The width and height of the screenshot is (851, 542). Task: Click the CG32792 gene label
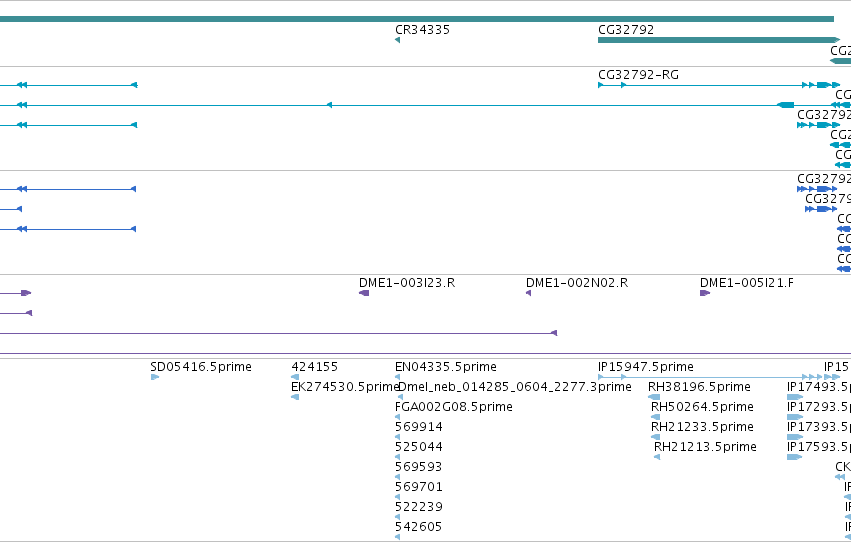pyautogui.click(x=626, y=30)
